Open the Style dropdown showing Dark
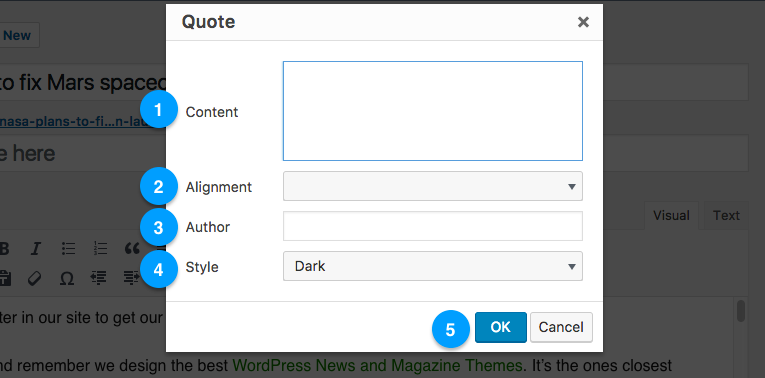The width and height of the screenshot is (765, 378). [x=433, y=266]
